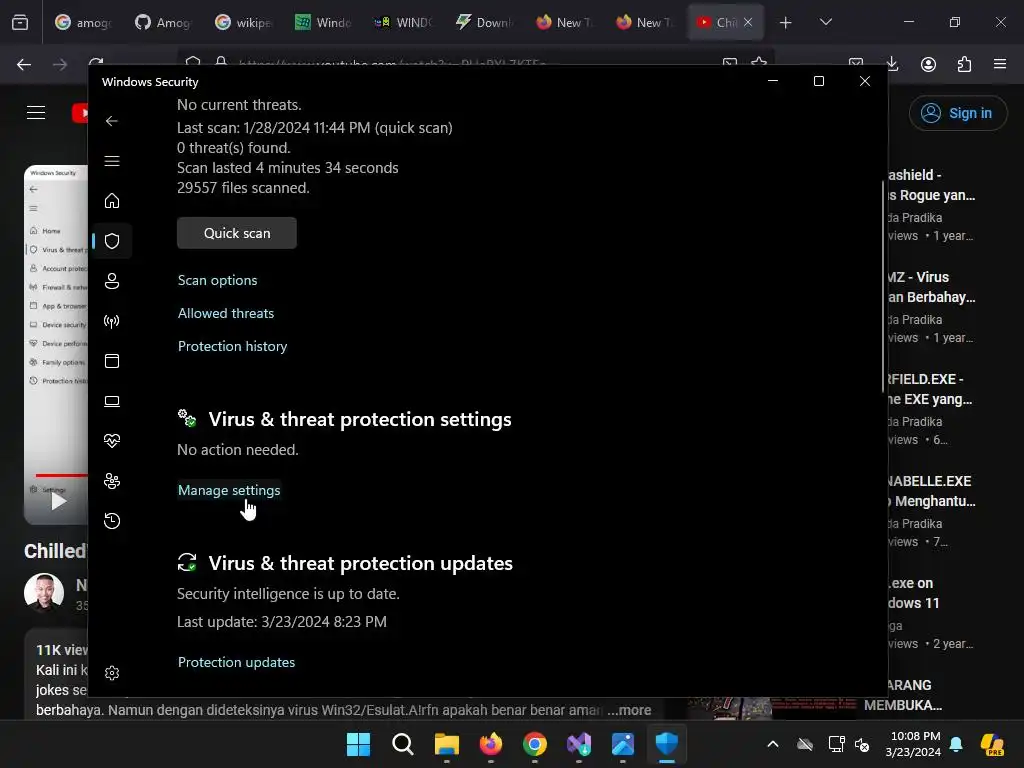Open Windows Security settings gear
This screenshot has height=768, width=1024.
(112, 673)
